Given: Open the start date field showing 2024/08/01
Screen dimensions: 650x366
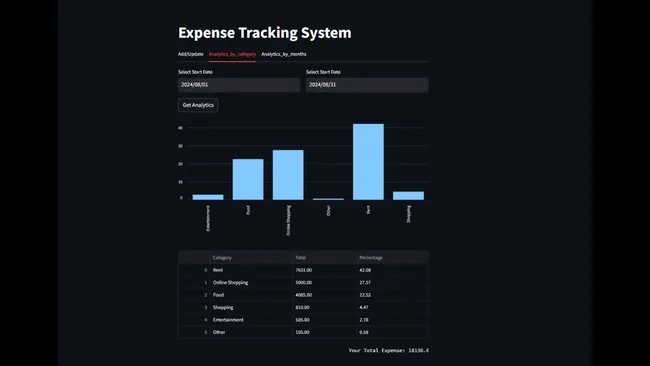Looking at the screenshot, I should tap(239, 85).
